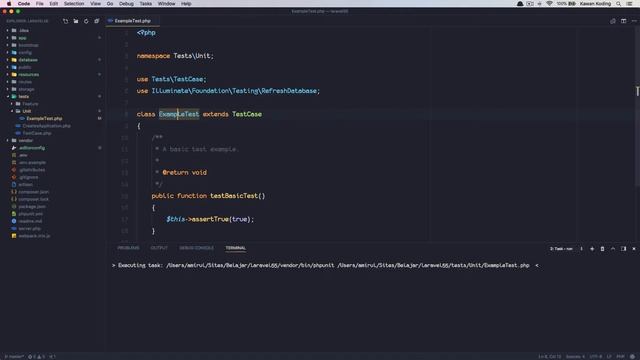Screen dimensions: 640x360
Task: Click the Spotlight search icon in menu bar
Action: click(x=619, y=4)
